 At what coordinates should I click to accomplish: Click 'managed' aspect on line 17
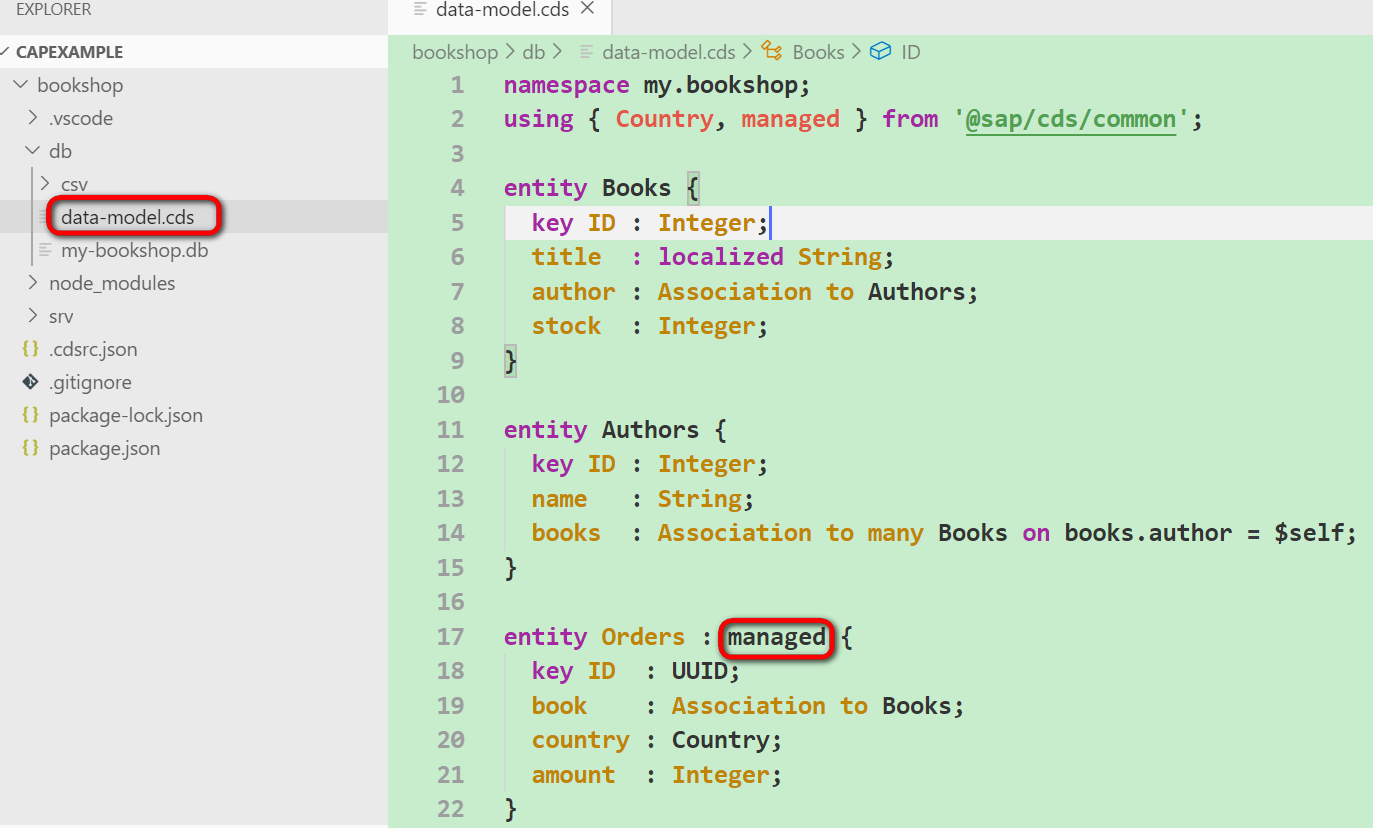(777, 637)
